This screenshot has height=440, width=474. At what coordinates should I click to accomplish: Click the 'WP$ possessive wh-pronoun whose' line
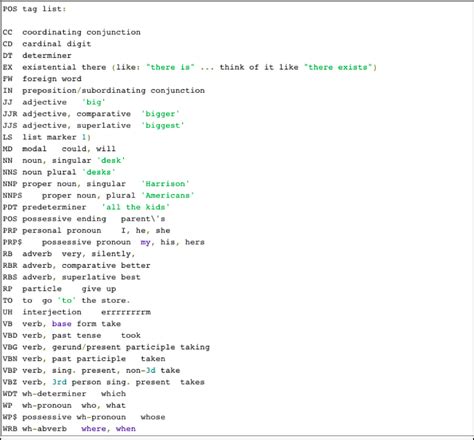point(84,417)
